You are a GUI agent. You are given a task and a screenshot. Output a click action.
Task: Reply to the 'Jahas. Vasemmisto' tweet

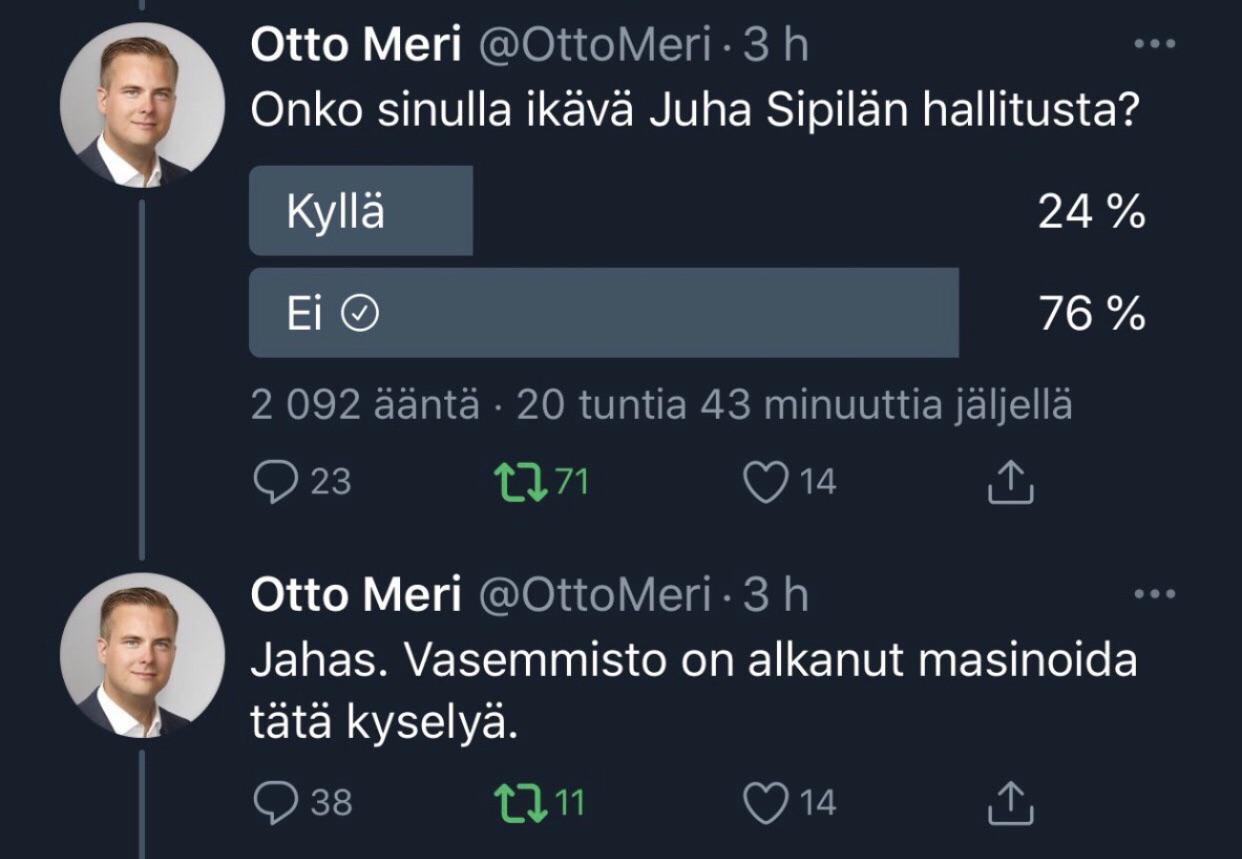click(x=274, y=801)
